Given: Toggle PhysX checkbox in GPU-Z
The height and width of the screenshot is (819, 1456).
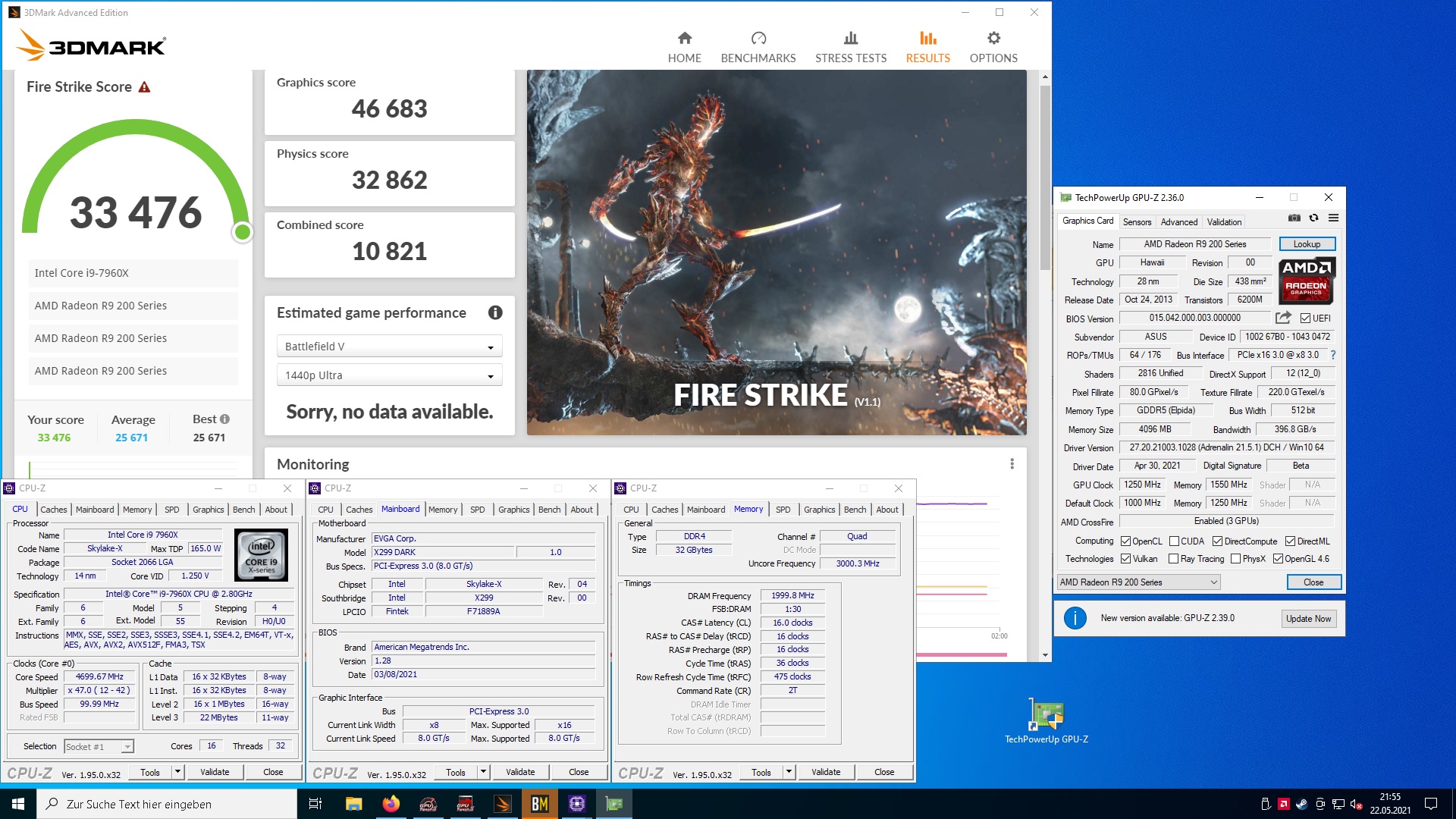Looking at the screenshot, I should click(1235, 559).
